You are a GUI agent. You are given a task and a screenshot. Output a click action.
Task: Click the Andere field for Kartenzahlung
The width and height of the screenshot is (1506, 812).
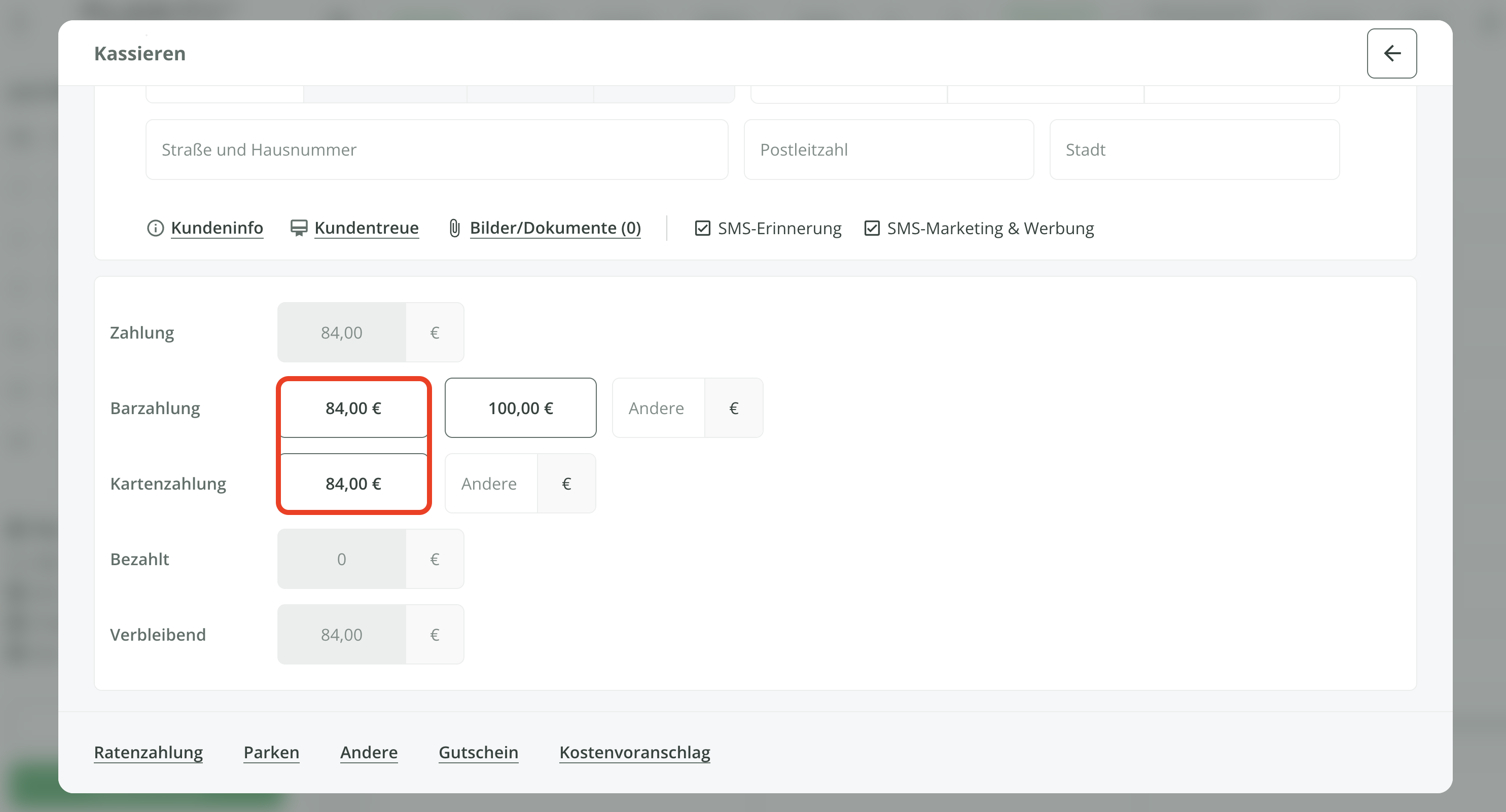click(x=491, y=484)
